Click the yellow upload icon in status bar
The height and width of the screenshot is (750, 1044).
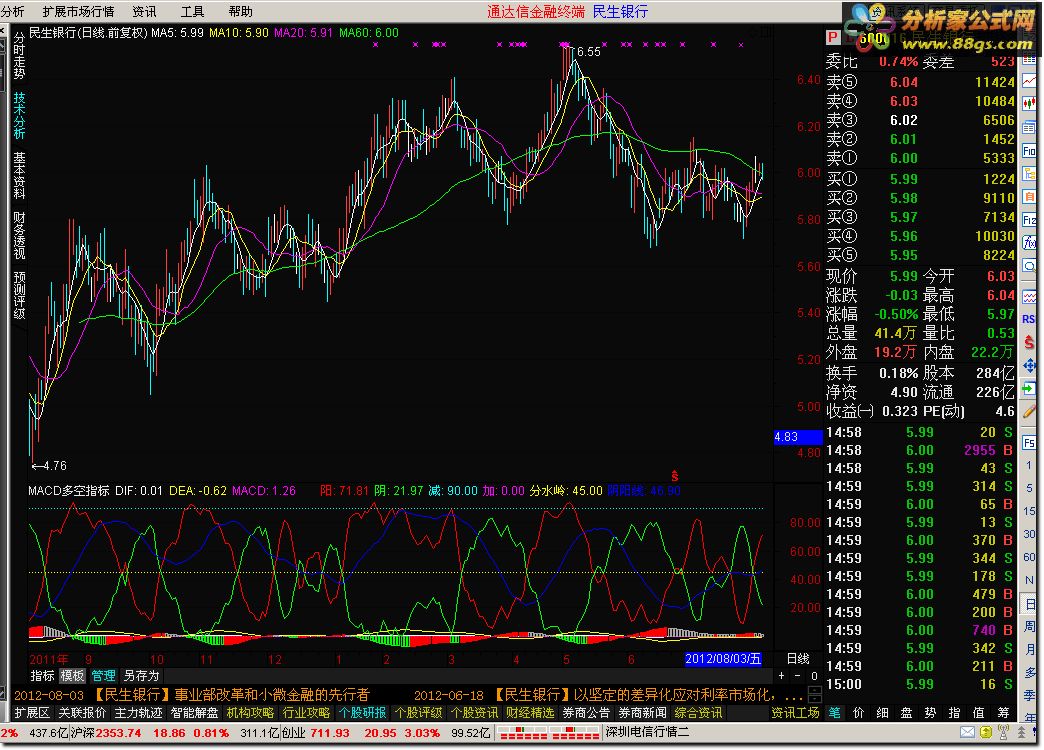click(x=986, y=732)
